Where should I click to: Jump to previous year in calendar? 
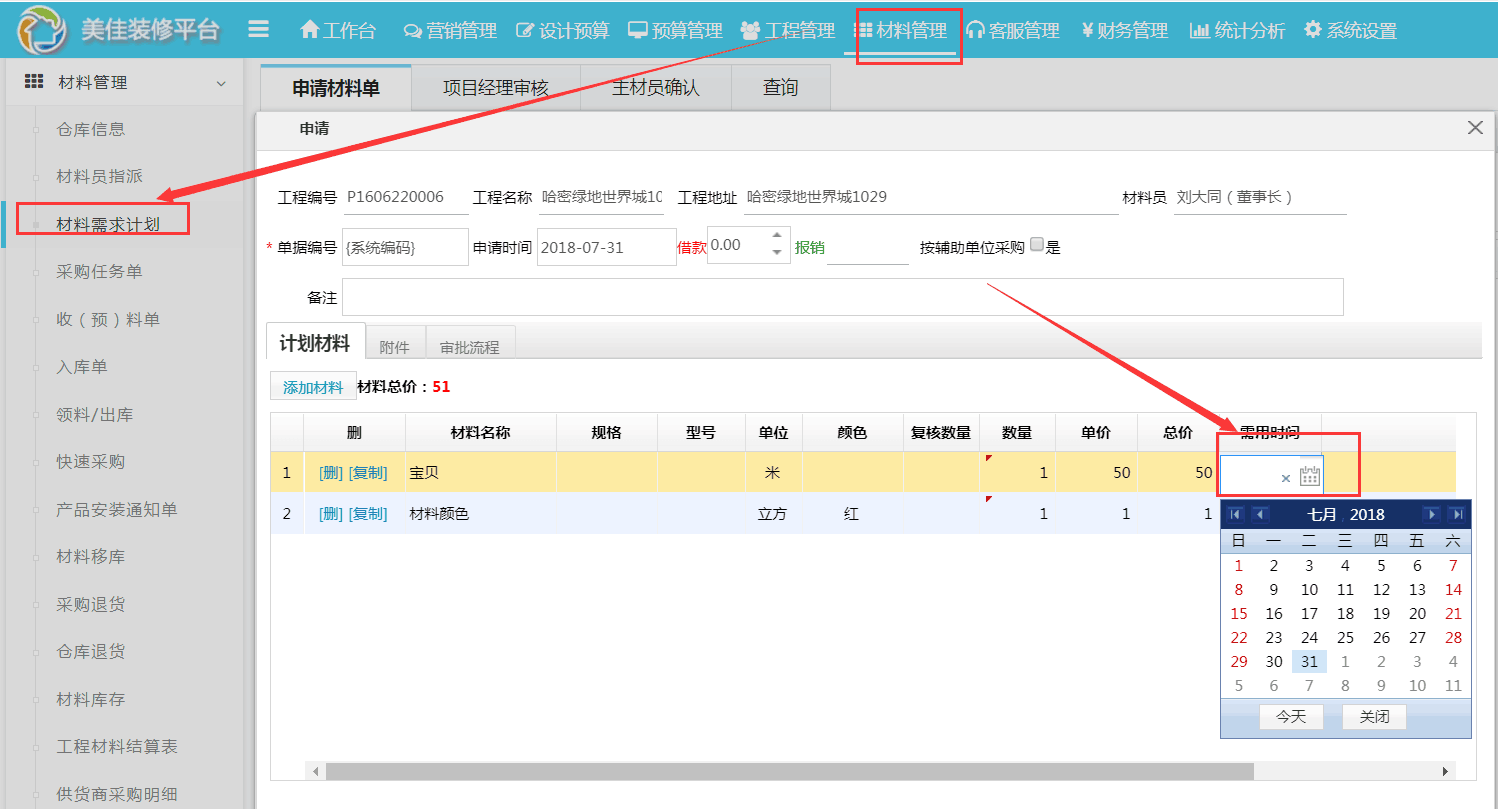[1236, 514]
